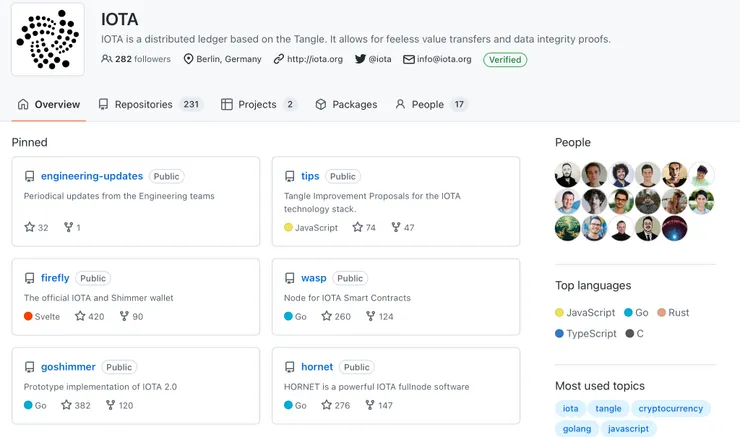Click the first member avatar under People

pyautogui.click(x=568, y=174)
